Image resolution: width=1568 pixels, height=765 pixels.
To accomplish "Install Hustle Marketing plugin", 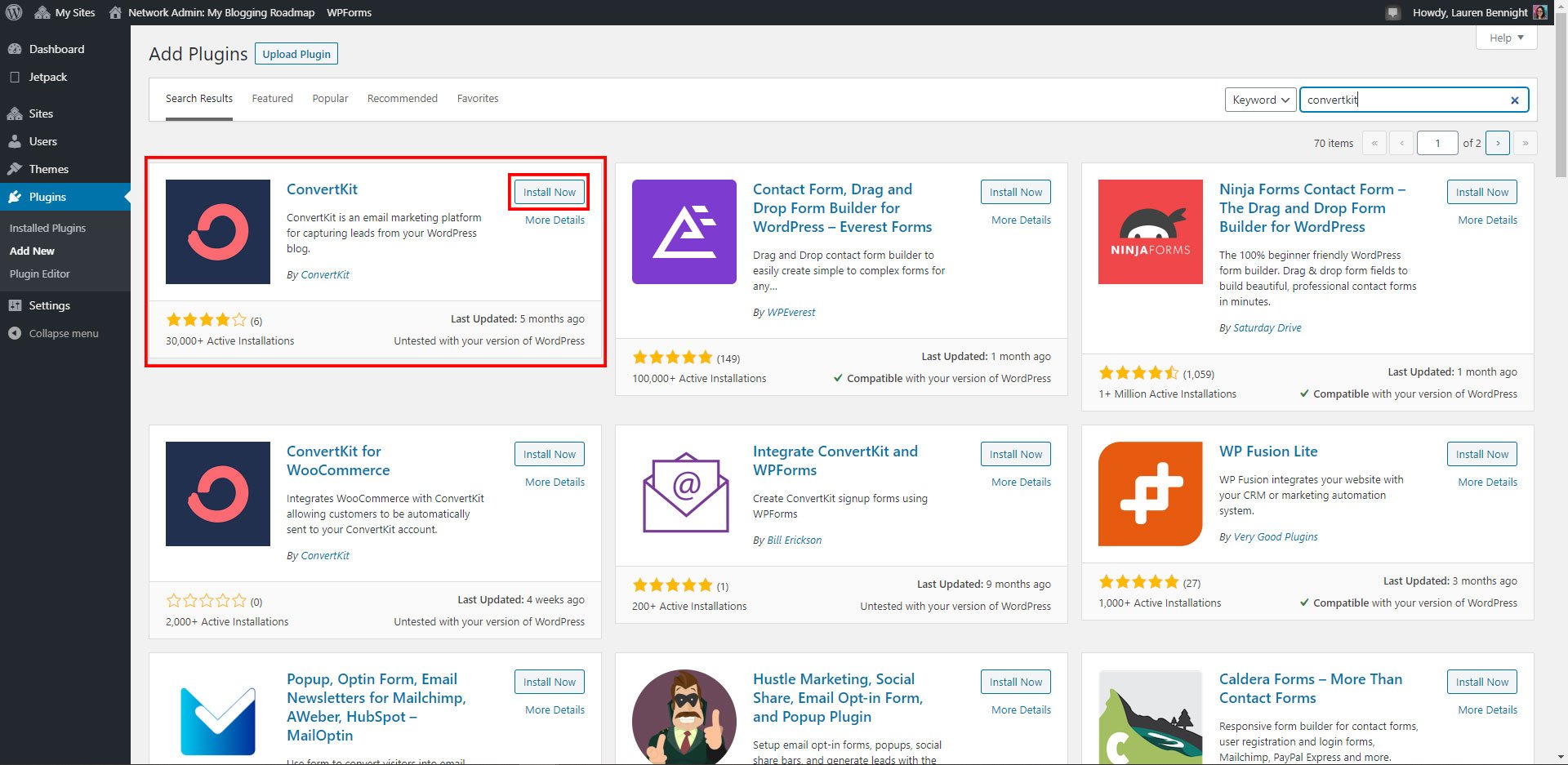I will [1016, 682].
